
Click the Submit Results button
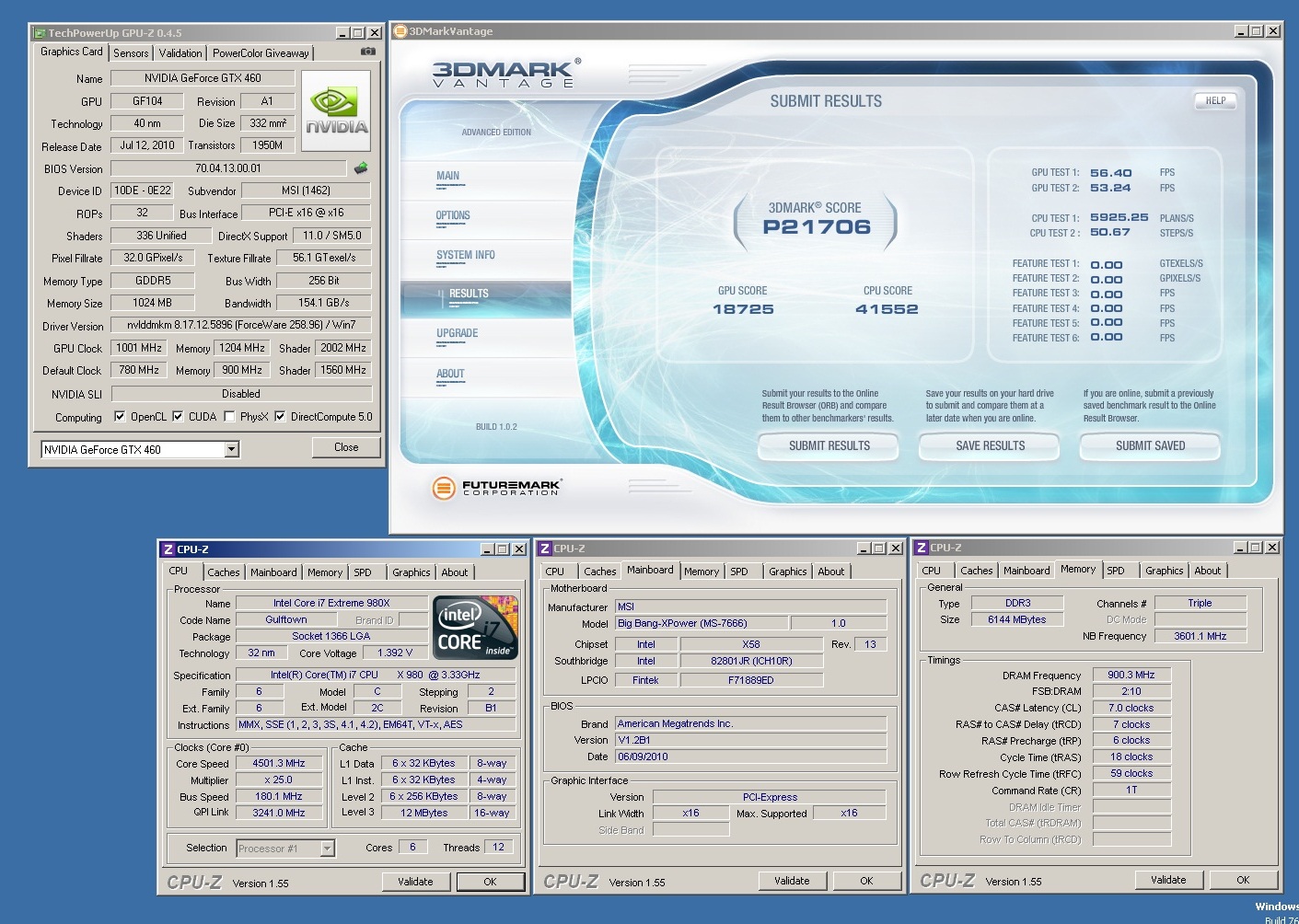[x=829, y=445]
